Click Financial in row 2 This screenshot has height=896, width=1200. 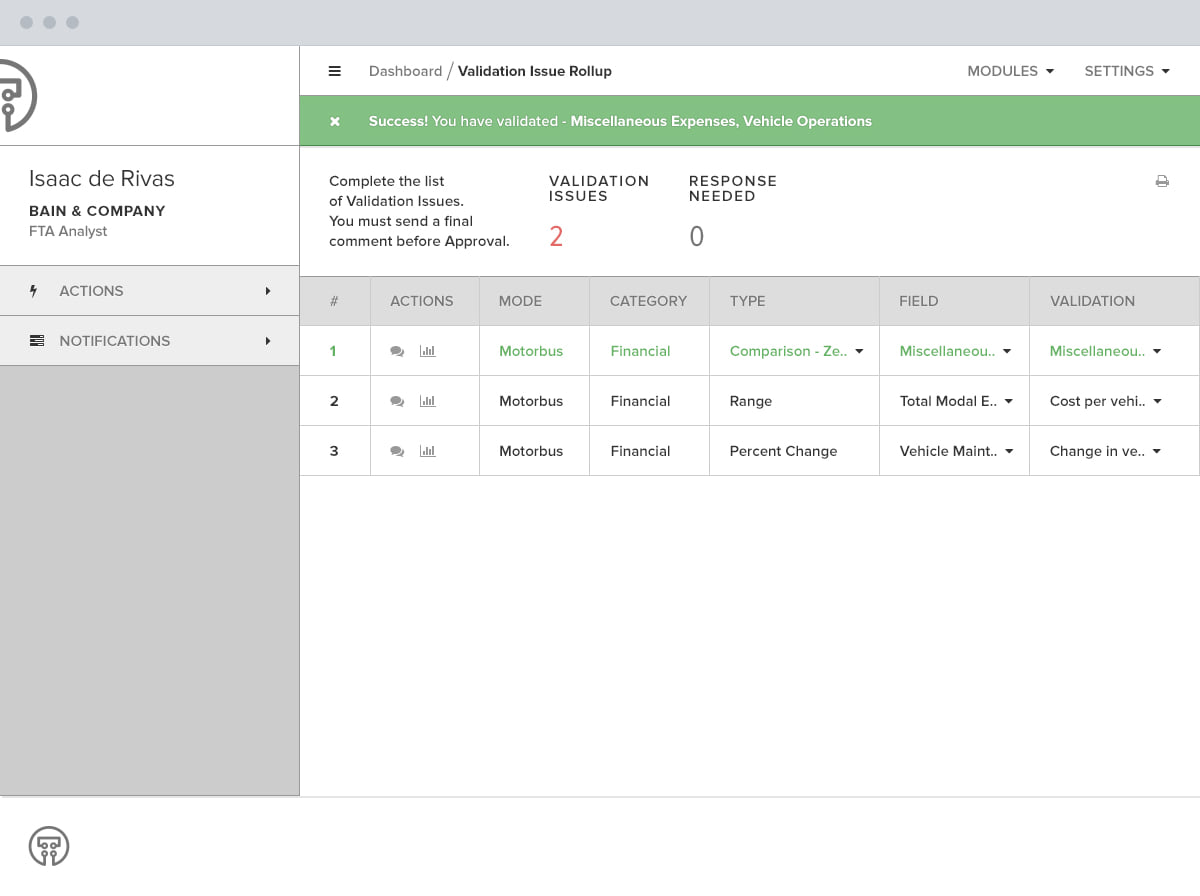pyautogui.click(x=640, y=401)
